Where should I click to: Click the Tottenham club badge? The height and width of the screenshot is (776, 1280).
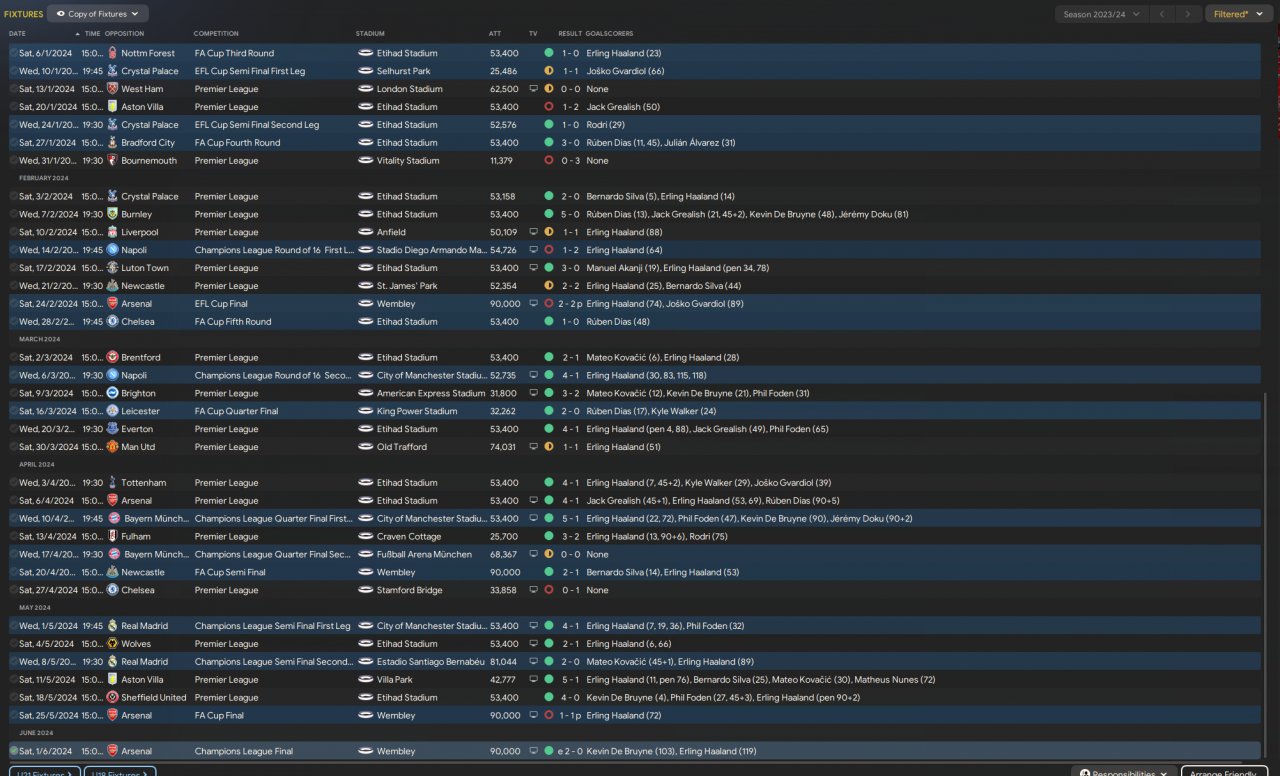(x=112, y=483)
